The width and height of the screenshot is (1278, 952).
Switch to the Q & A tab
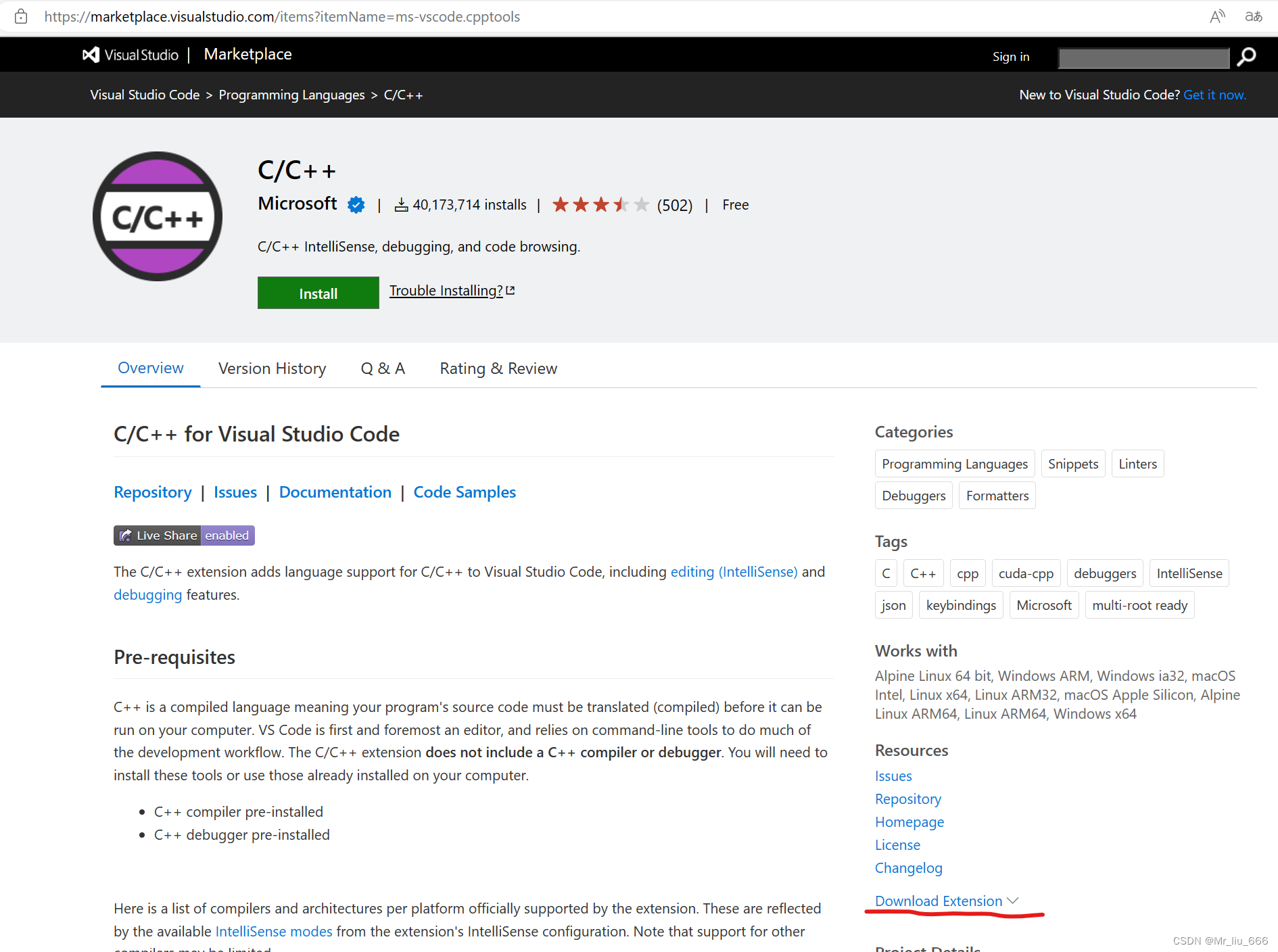[383, 368]
